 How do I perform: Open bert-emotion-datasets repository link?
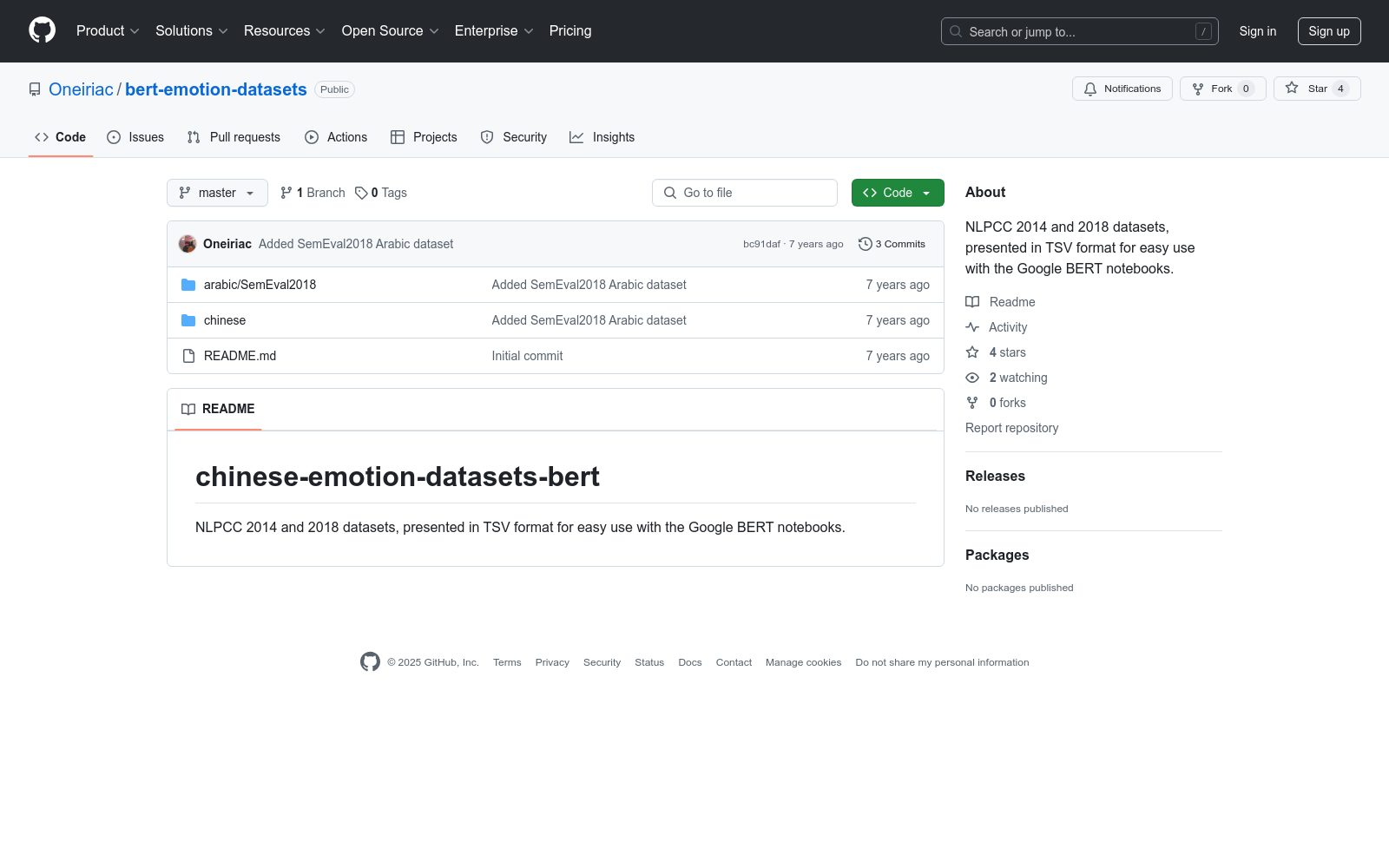pyautogui.click(x=216, y=89)
